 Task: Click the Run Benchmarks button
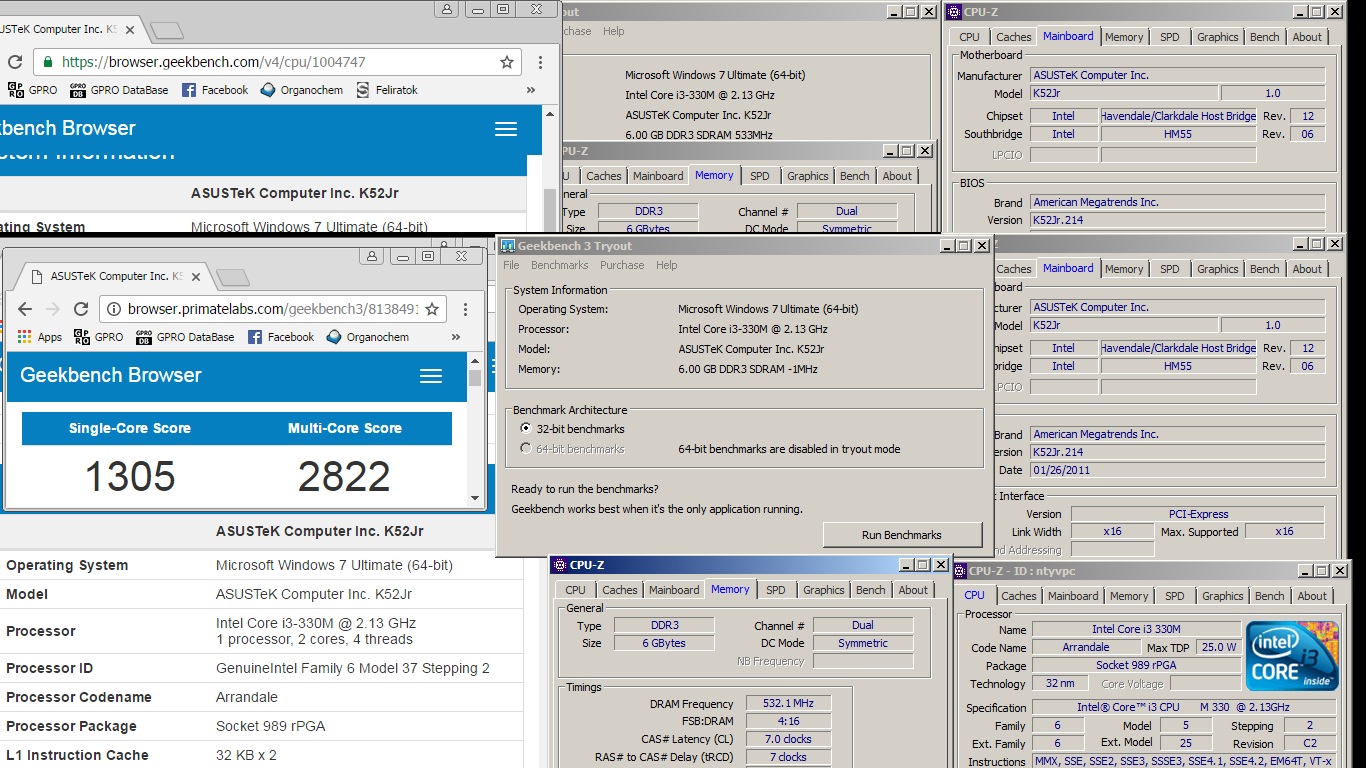902,535
